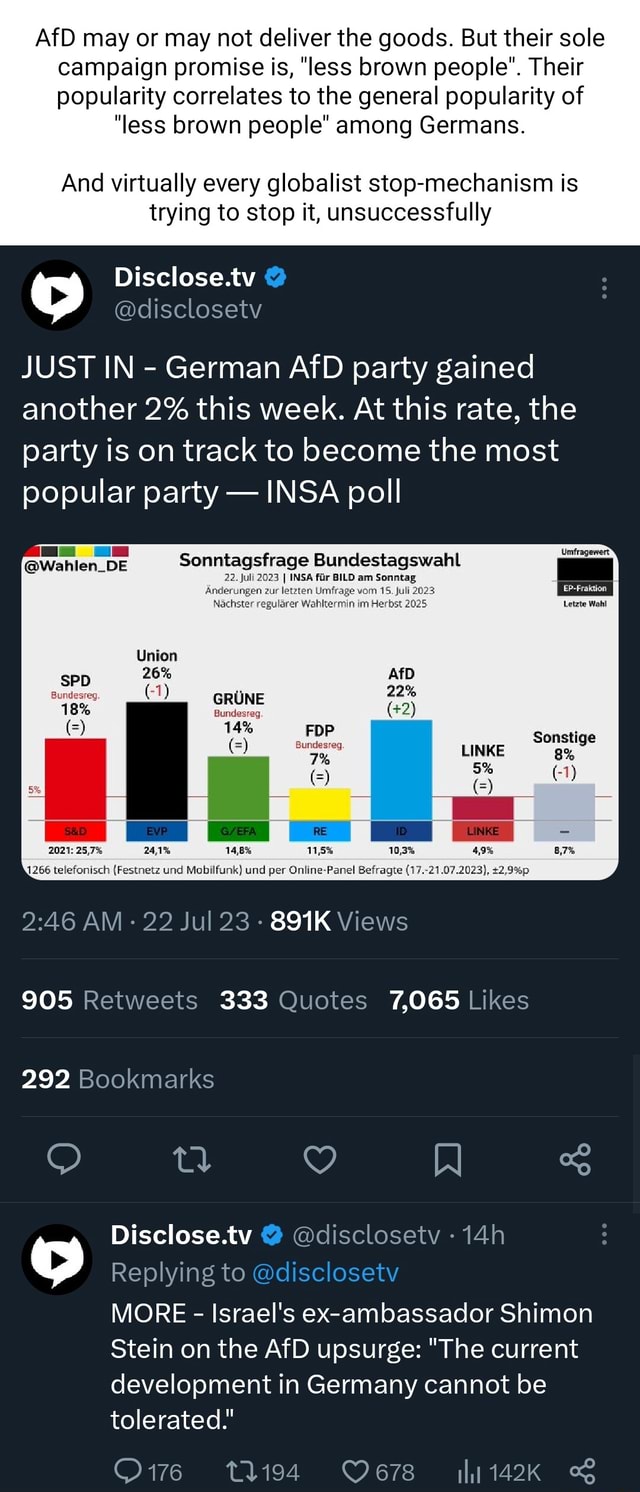Viewport: 640px width, 1492px height.
Task: Click the 'Replying to @disclosetv' mention link
Action: point(325,1272)
